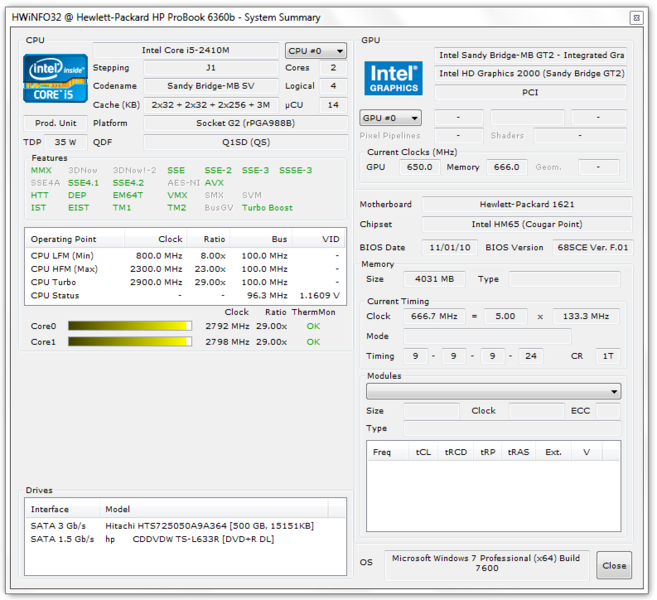Click the Codename Sandy Bridge-MB SV field
Screen dimensions: 657x600
[211, 86]
